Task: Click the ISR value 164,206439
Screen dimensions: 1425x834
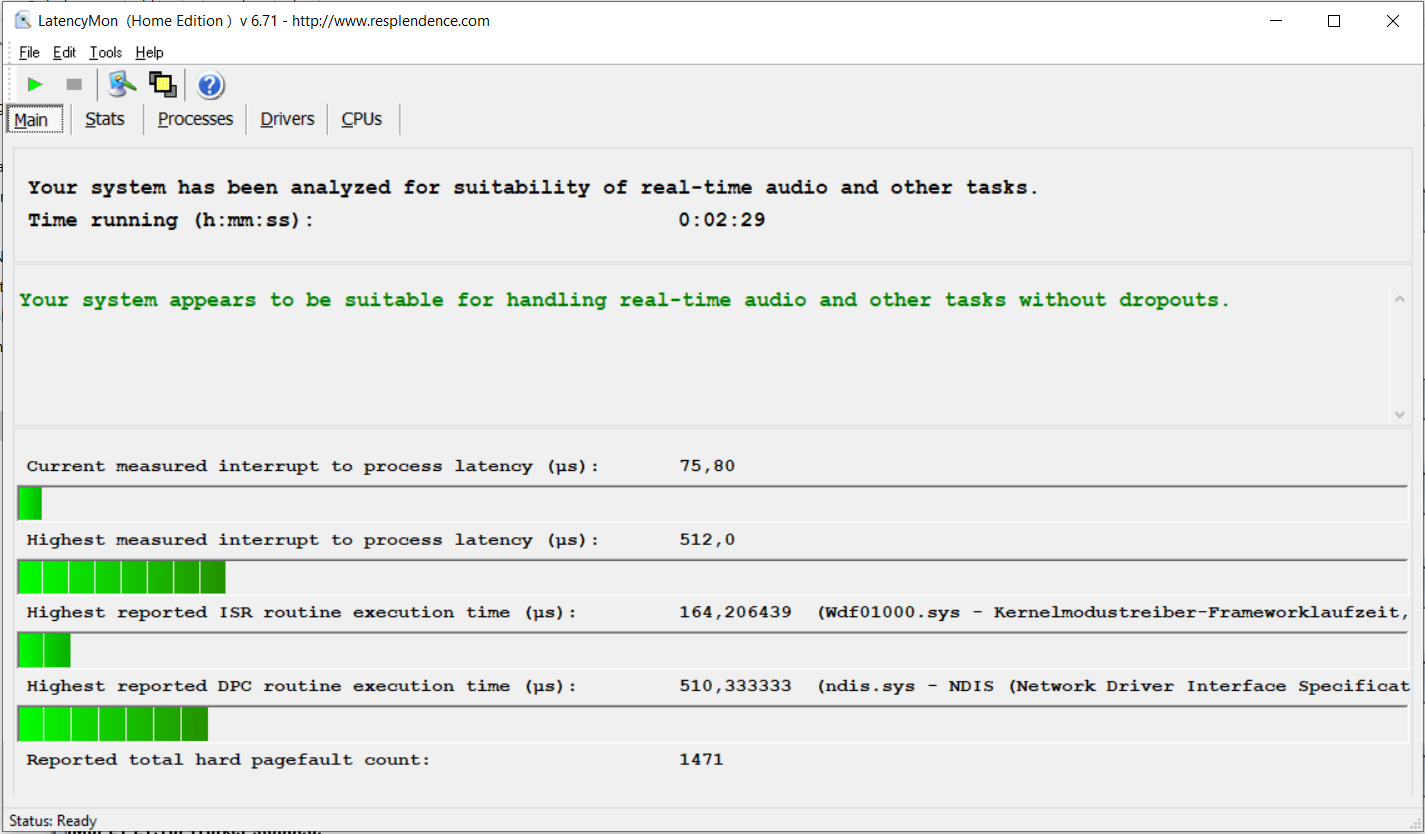Action: point(735,613)
